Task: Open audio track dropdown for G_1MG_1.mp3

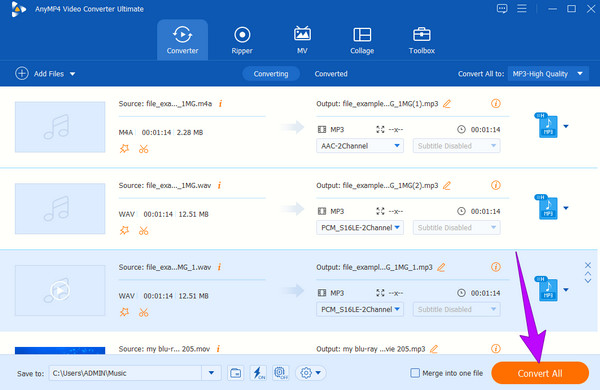Action: pos(360,309)
